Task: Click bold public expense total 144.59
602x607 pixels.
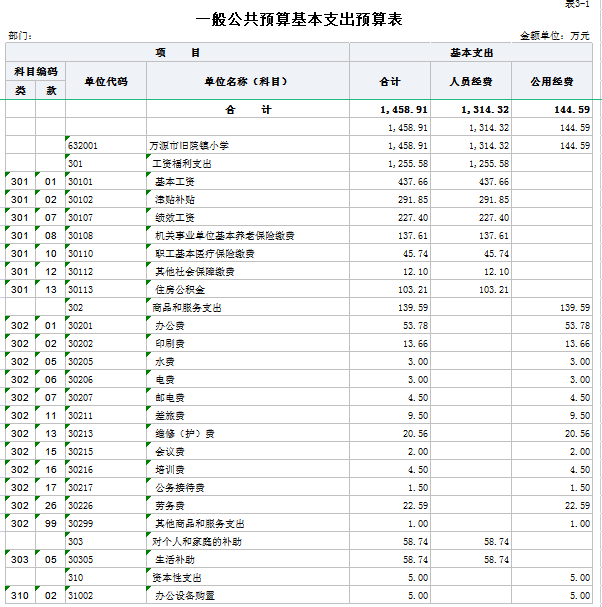Action: (552, 110)
